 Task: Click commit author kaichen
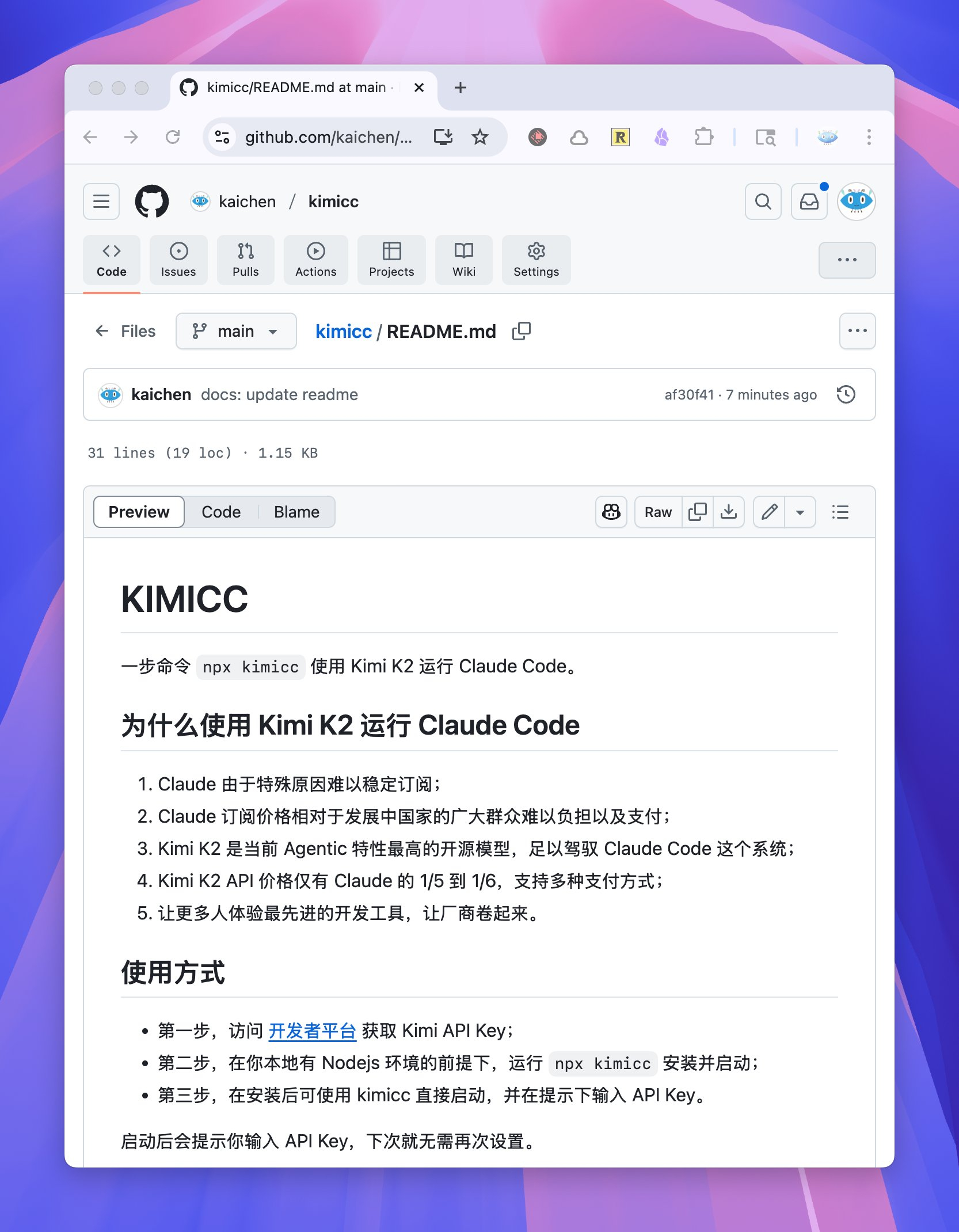coord(161,394)
